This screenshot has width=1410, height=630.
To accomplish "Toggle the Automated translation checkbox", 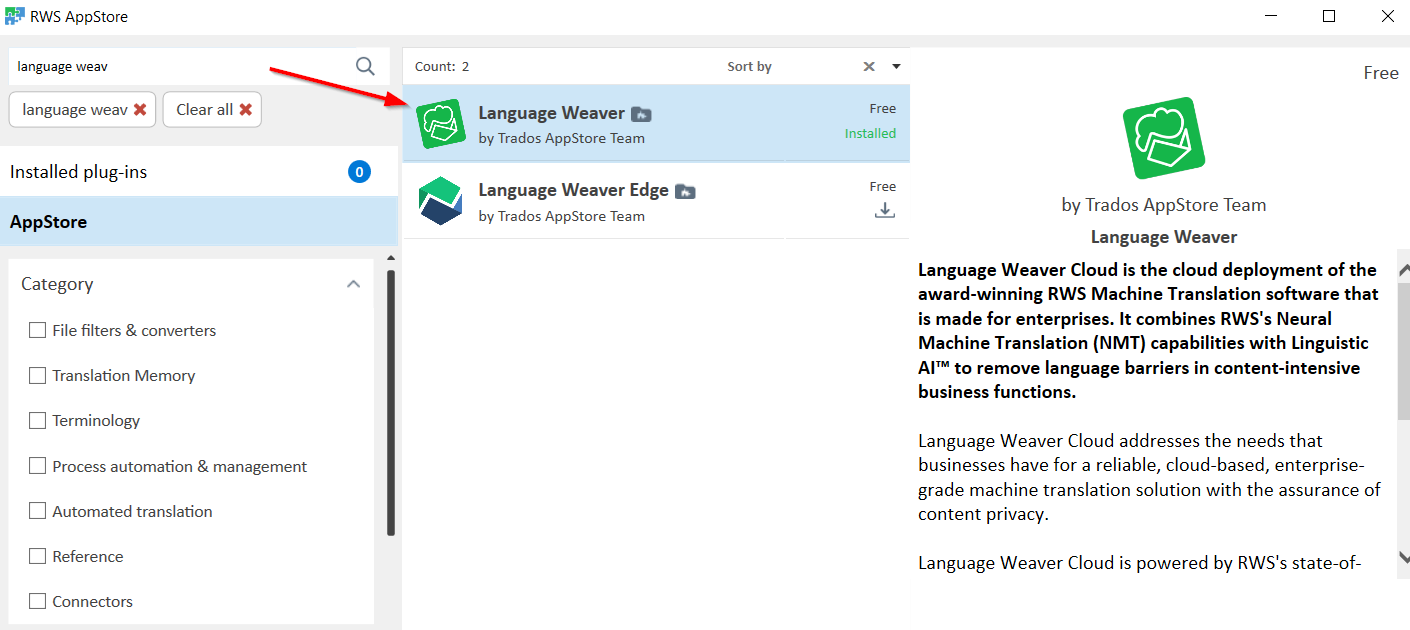I will point(38,511).
